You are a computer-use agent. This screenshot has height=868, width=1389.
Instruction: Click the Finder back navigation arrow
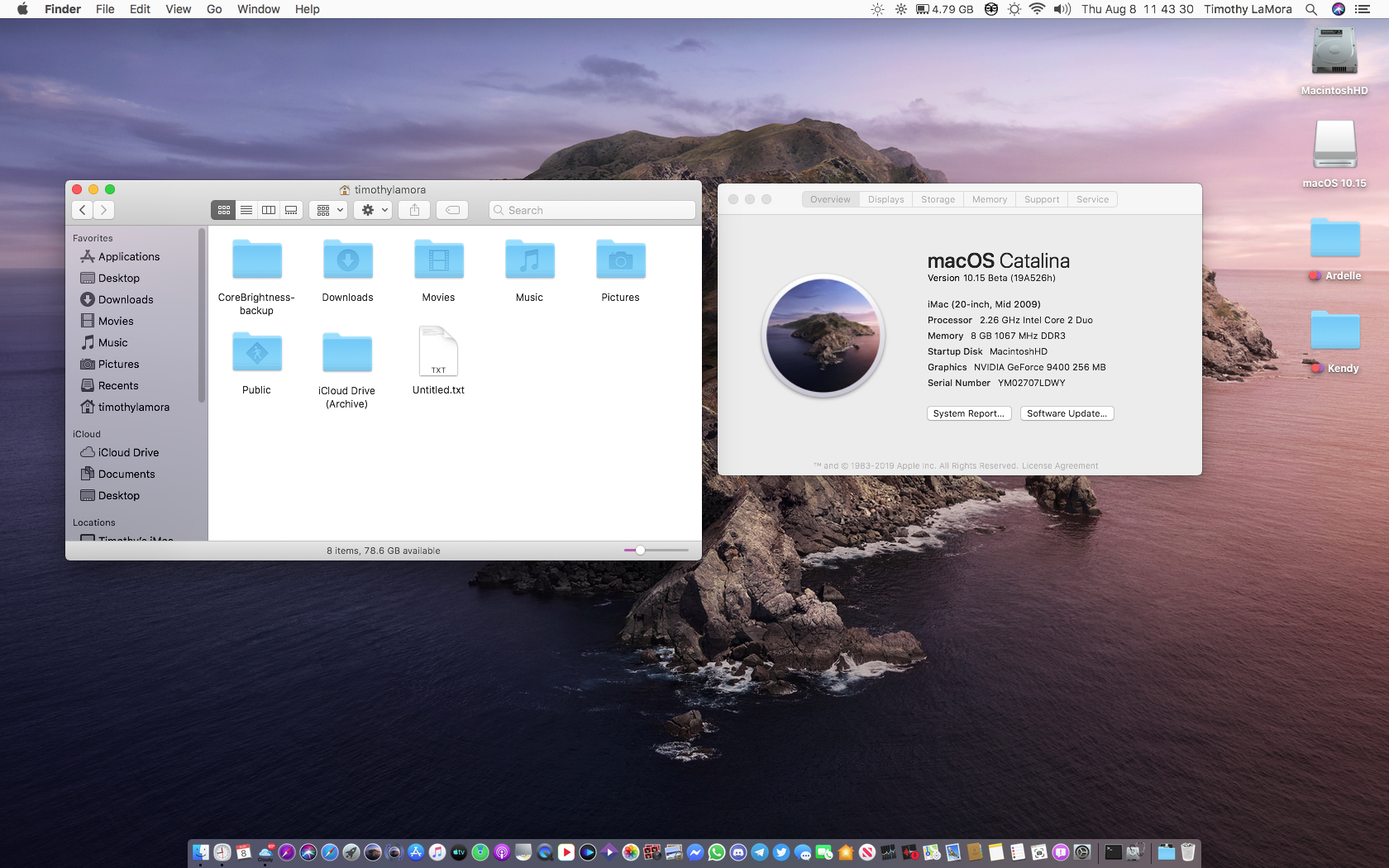[x=83, y=210]
